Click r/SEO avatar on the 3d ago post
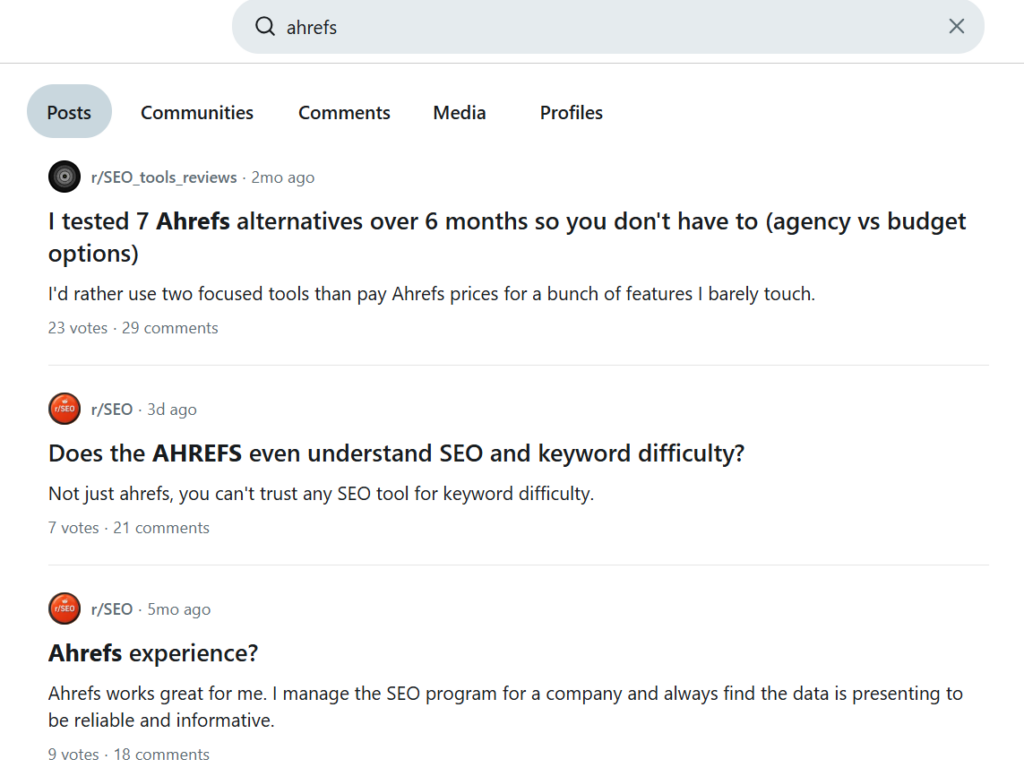The width and height of the screenshot is (1024, 768). point(64,409)
